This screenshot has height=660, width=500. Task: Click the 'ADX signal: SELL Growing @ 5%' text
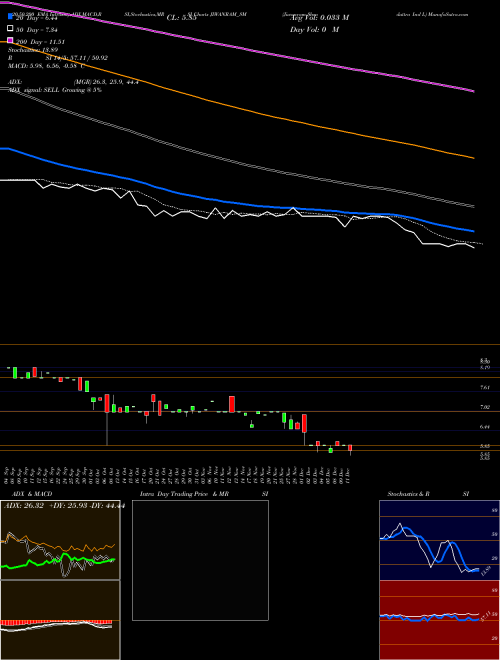click(55, 90)
